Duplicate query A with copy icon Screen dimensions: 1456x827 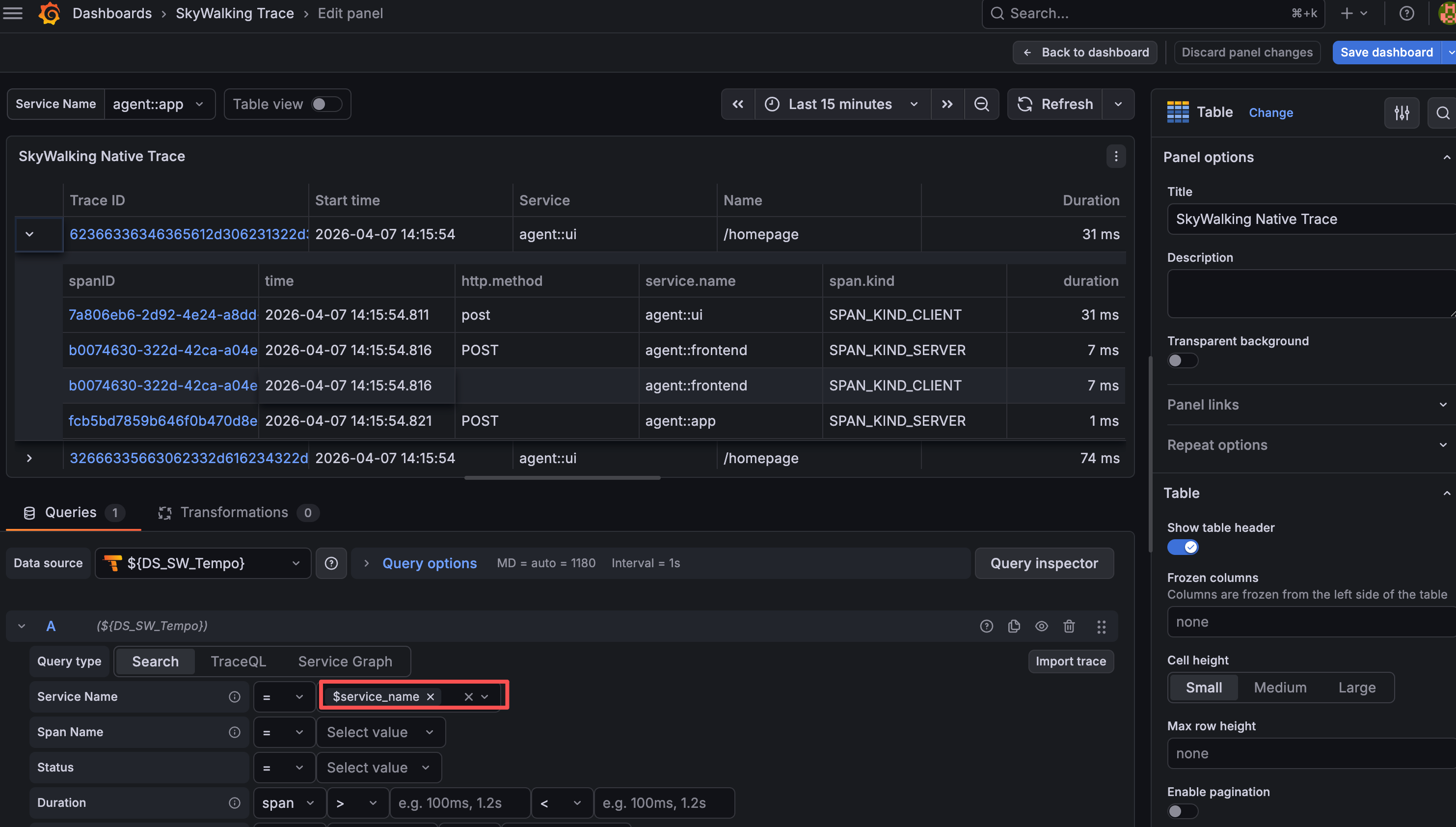click(x=1014, y=626)
